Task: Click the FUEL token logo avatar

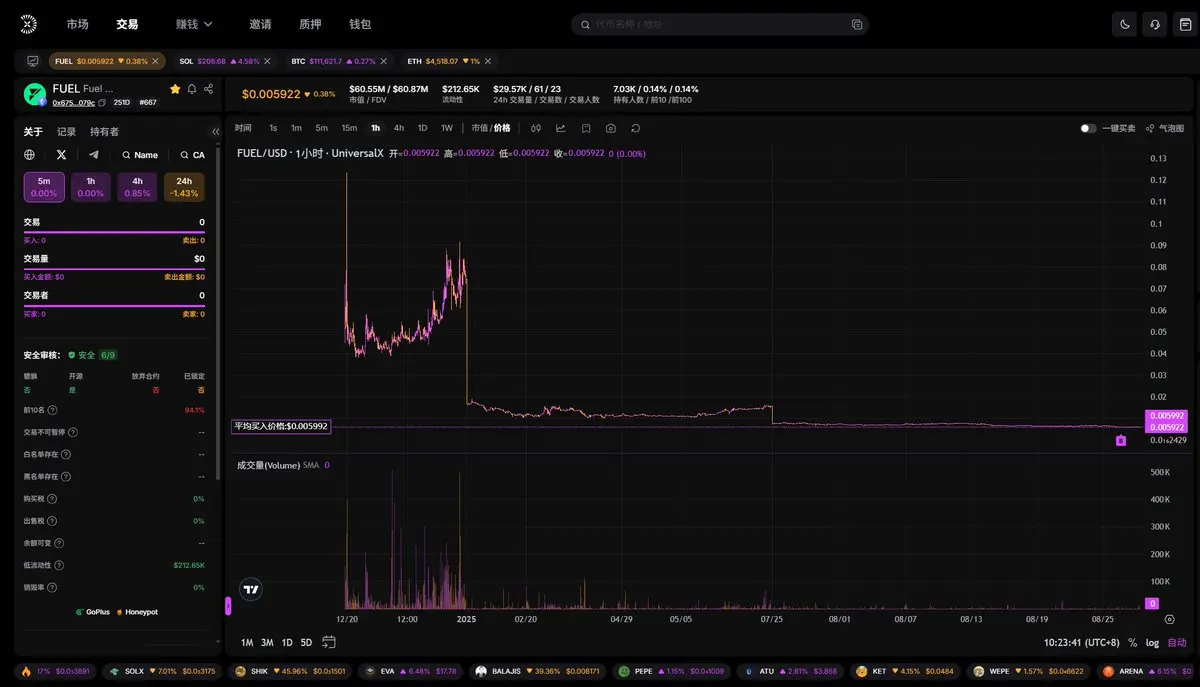Action: pos(35,94)
